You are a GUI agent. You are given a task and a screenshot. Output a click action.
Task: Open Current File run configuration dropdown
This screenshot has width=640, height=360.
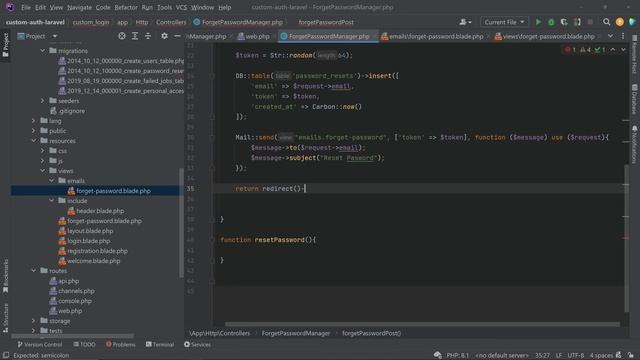pyautogui.click(x=504, y=22)
